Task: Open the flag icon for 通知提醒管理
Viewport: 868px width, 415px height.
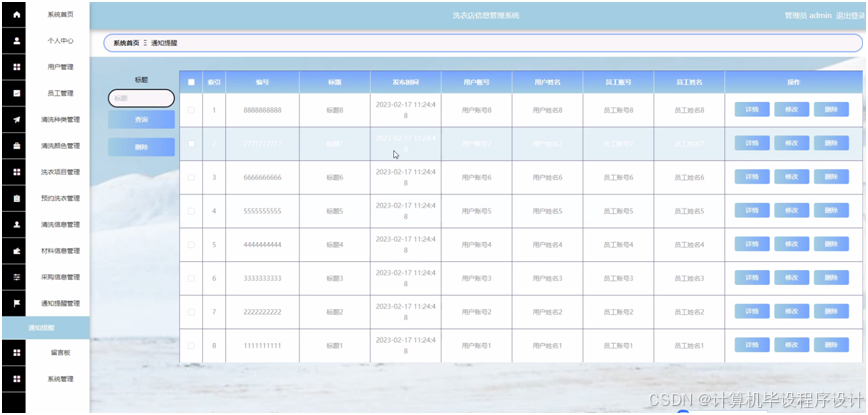Action: click(17, 303)
